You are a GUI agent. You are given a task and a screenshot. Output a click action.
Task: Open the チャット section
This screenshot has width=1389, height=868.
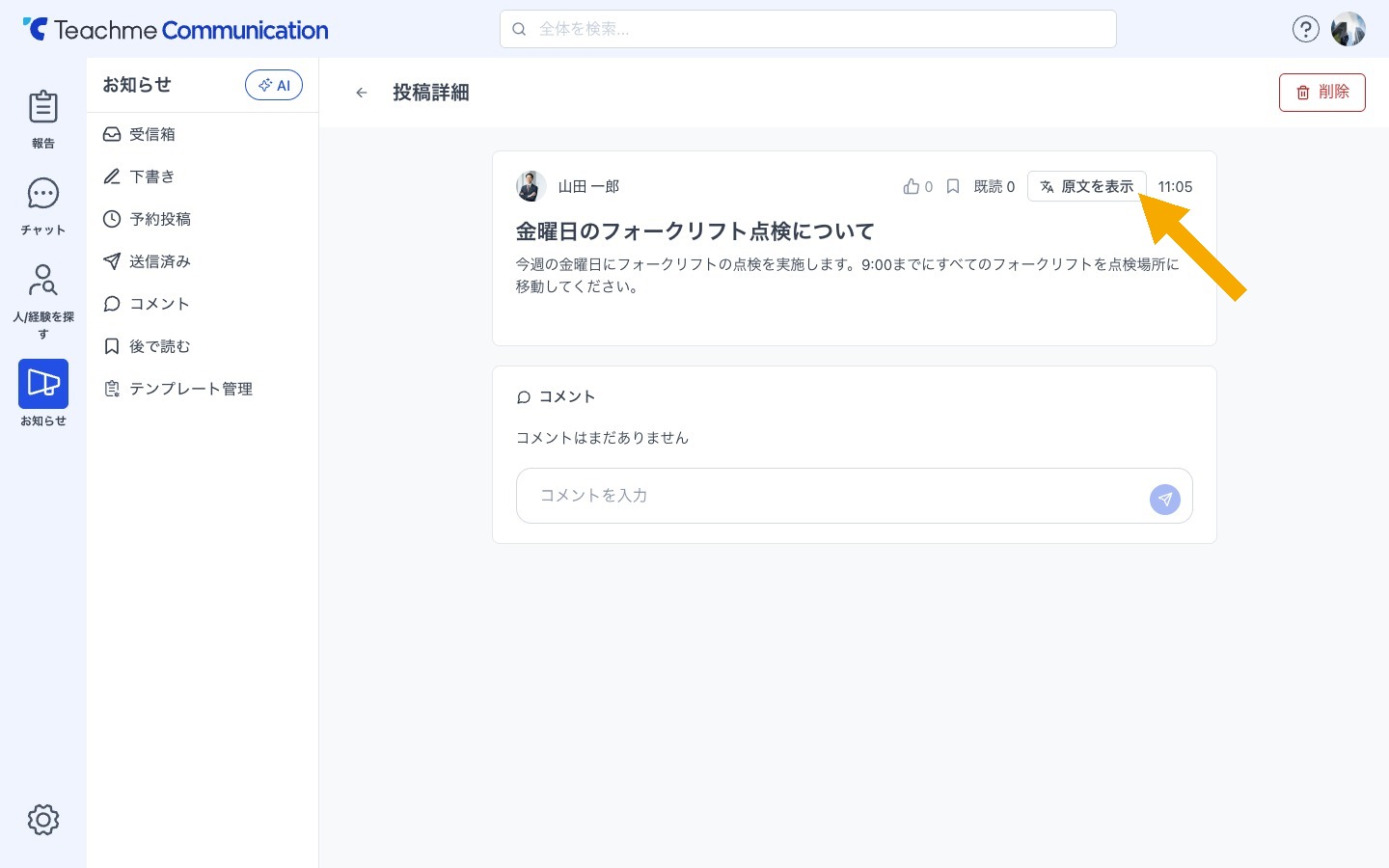43,205
